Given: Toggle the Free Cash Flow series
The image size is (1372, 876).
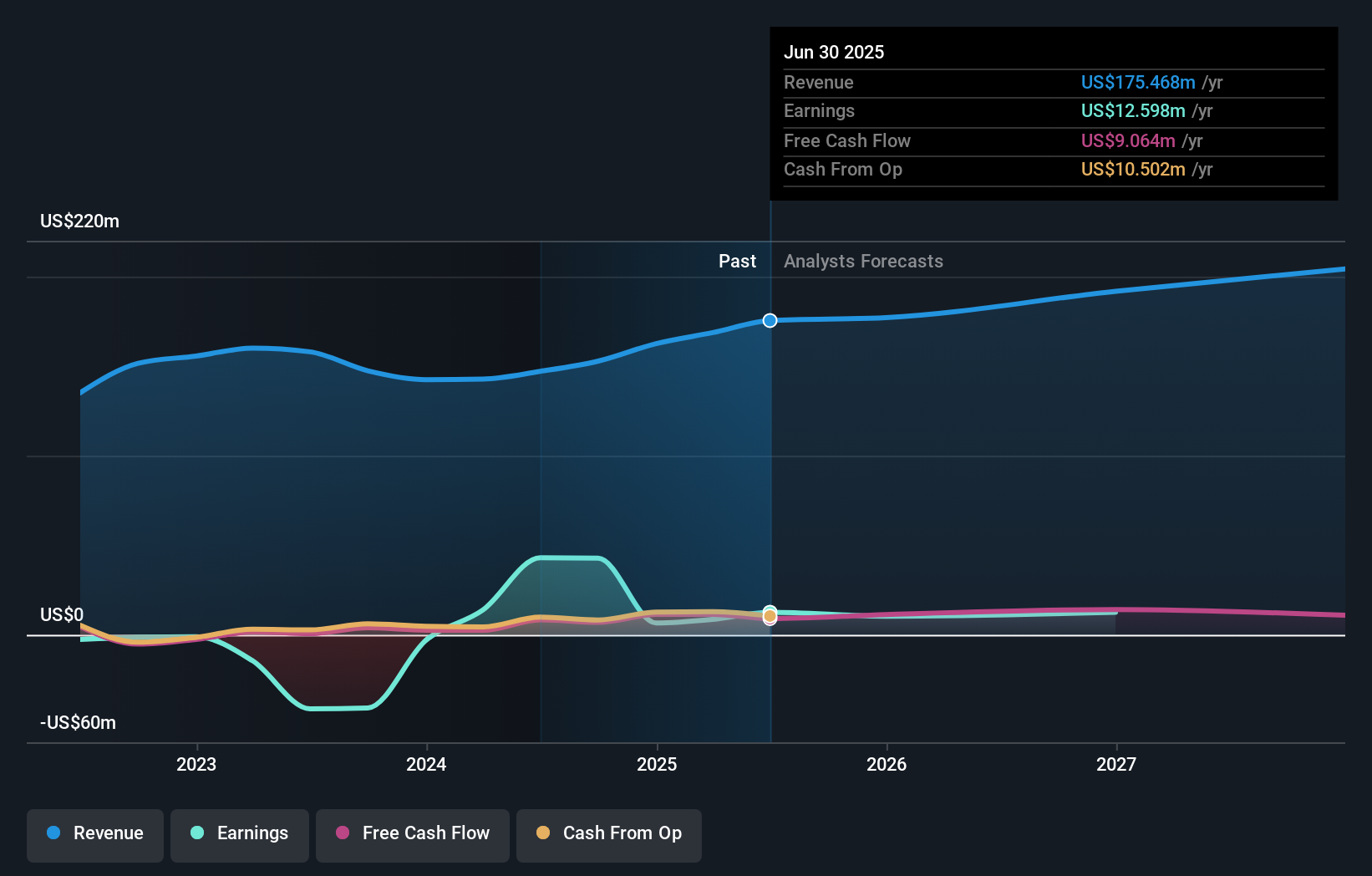Looking at the screenshot, I should 412,835.
